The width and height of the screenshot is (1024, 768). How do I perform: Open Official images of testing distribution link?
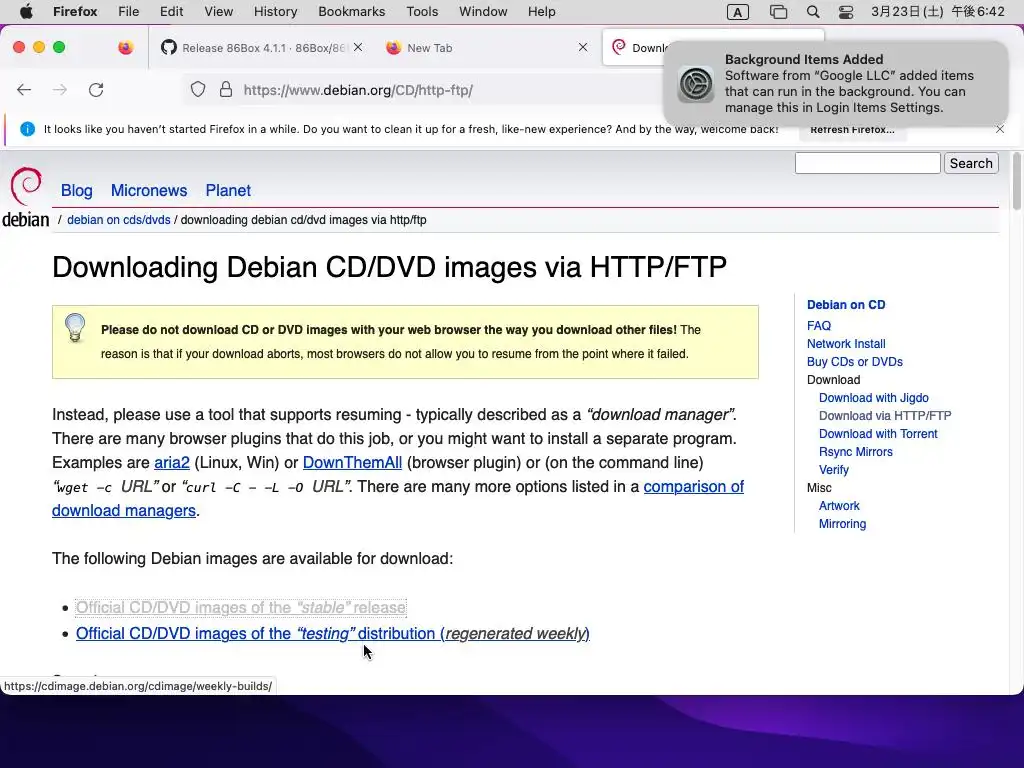[332, 633]
